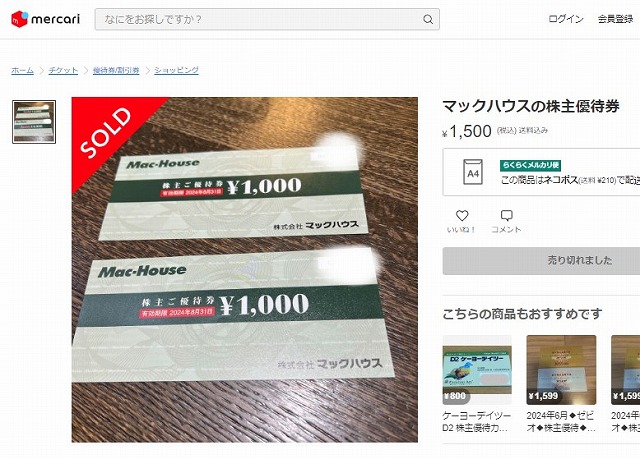Go to 優待券/割引券 breadcrumb
640x459 pixels.
pyautogui.click(x=116, y=70)
